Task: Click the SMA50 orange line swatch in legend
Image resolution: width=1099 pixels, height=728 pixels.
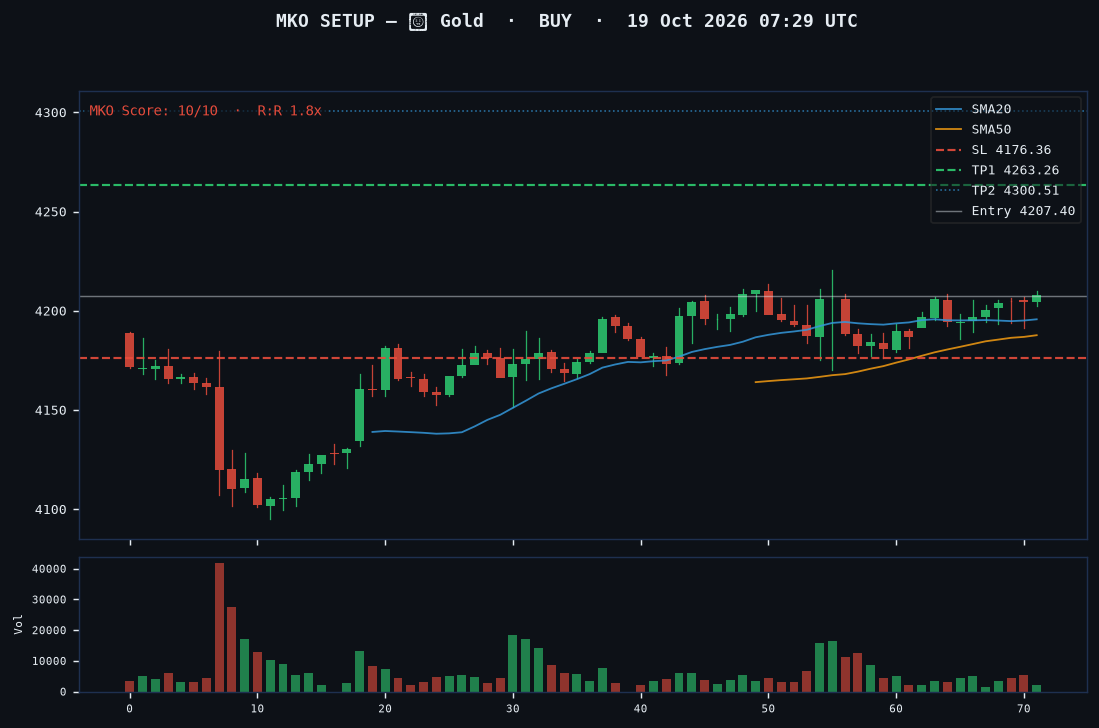Action: [x=948, y=130]
